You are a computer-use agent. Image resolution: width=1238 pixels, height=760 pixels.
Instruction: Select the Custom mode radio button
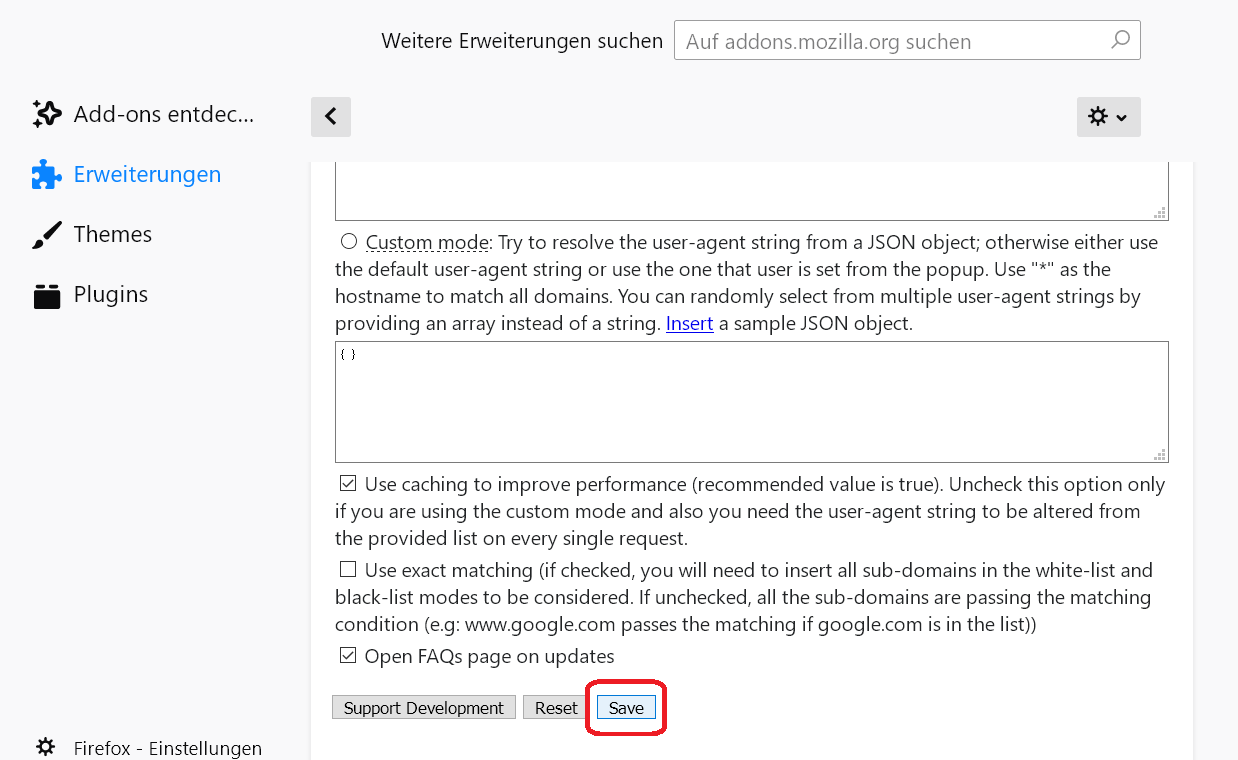pos(349,241)
